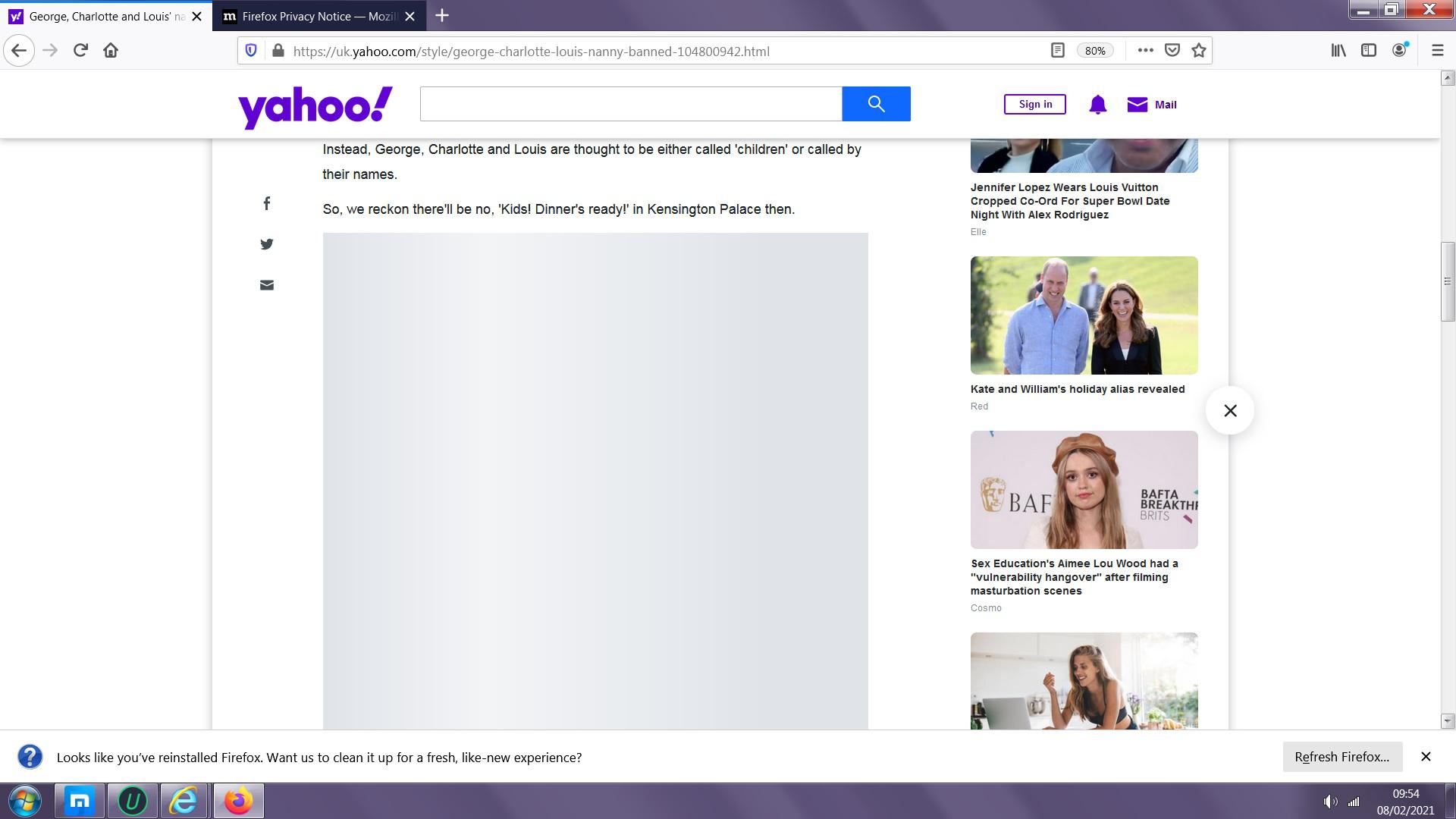The width and height of the screenshot is (1456, 819).
Task: Close the Yahoo article tab
Action: tap(196, 16)
